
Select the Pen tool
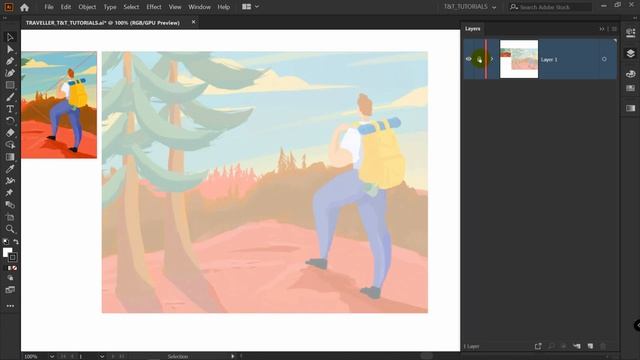pos(10,61)
